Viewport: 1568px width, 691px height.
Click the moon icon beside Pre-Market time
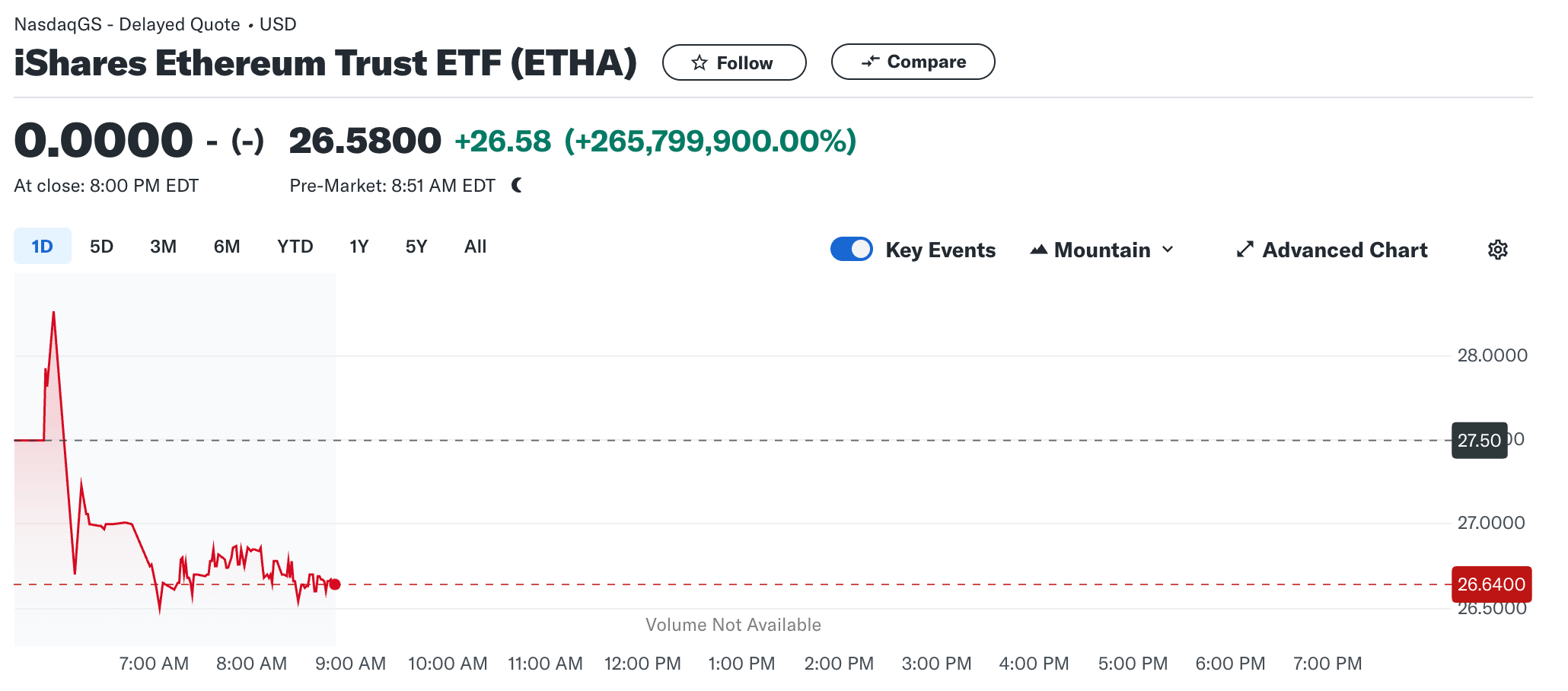click(517, 184)
